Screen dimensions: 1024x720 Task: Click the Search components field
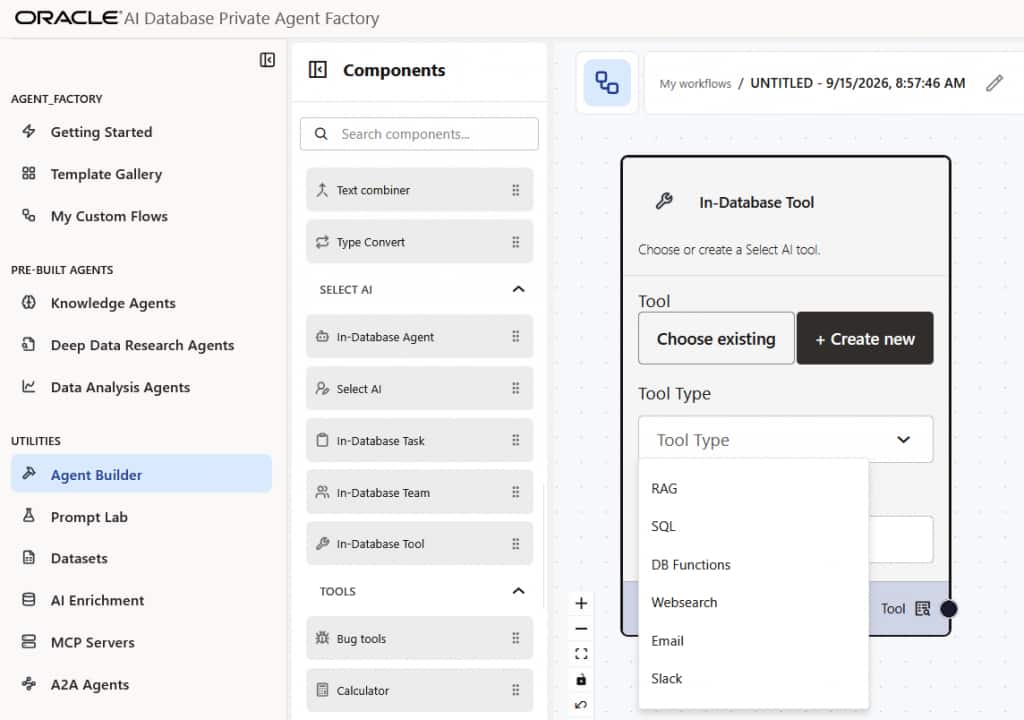point(419,134)
